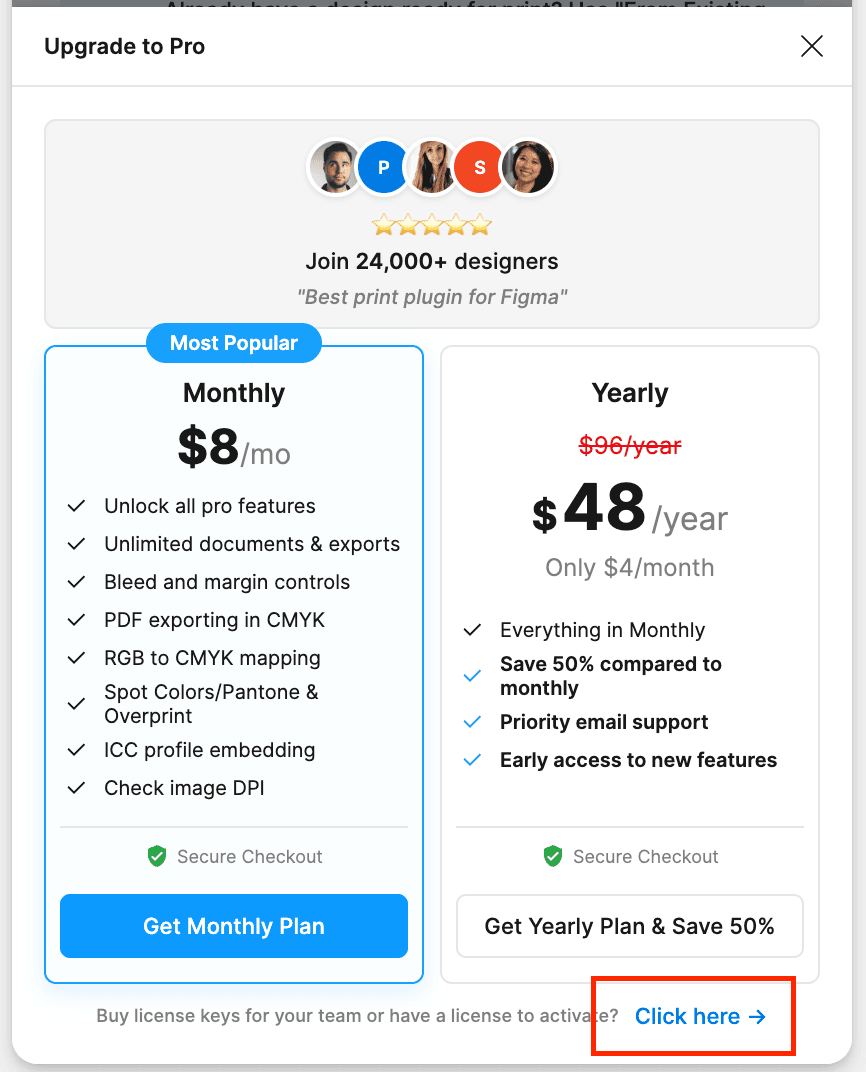866x1072 pixels.
Task: Click the "$48 /year" price text
Action: 629,508
